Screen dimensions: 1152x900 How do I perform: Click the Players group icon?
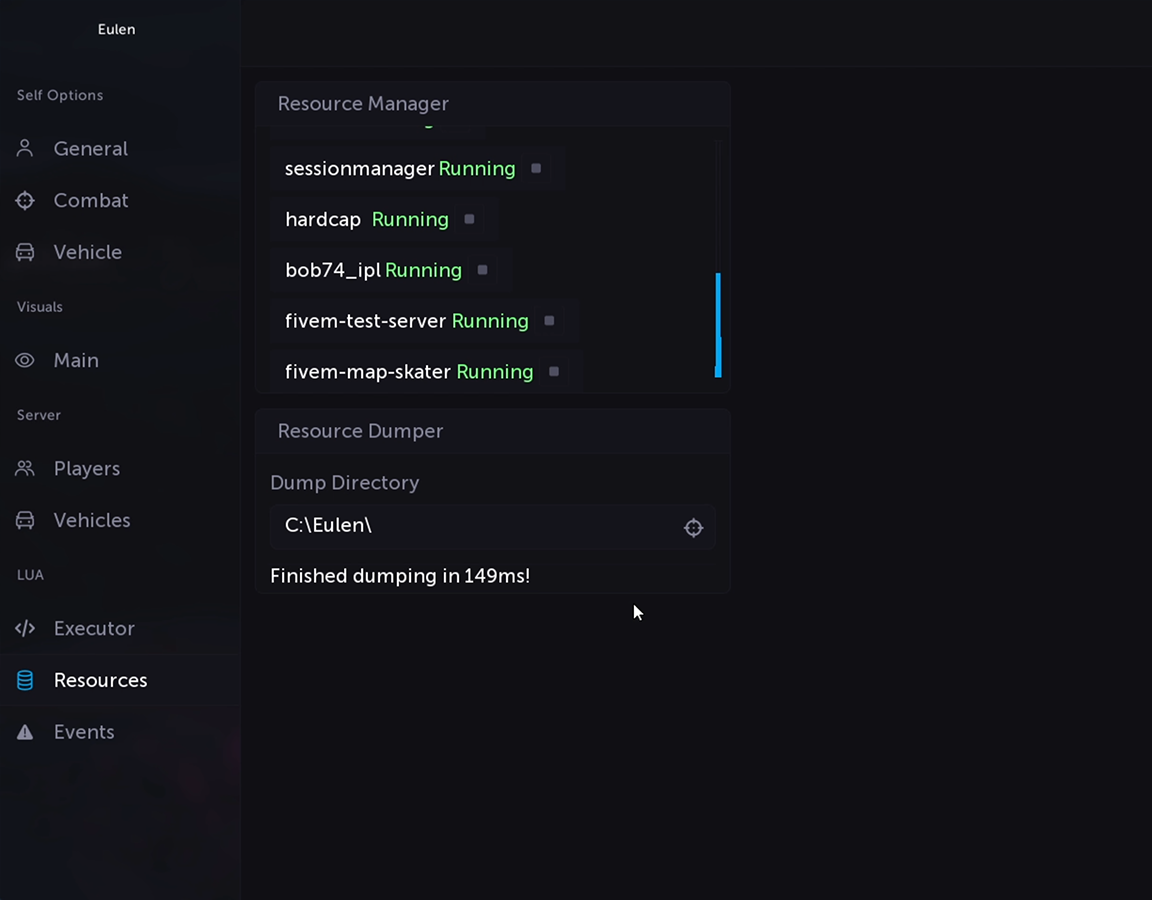[x=25, y=469]
